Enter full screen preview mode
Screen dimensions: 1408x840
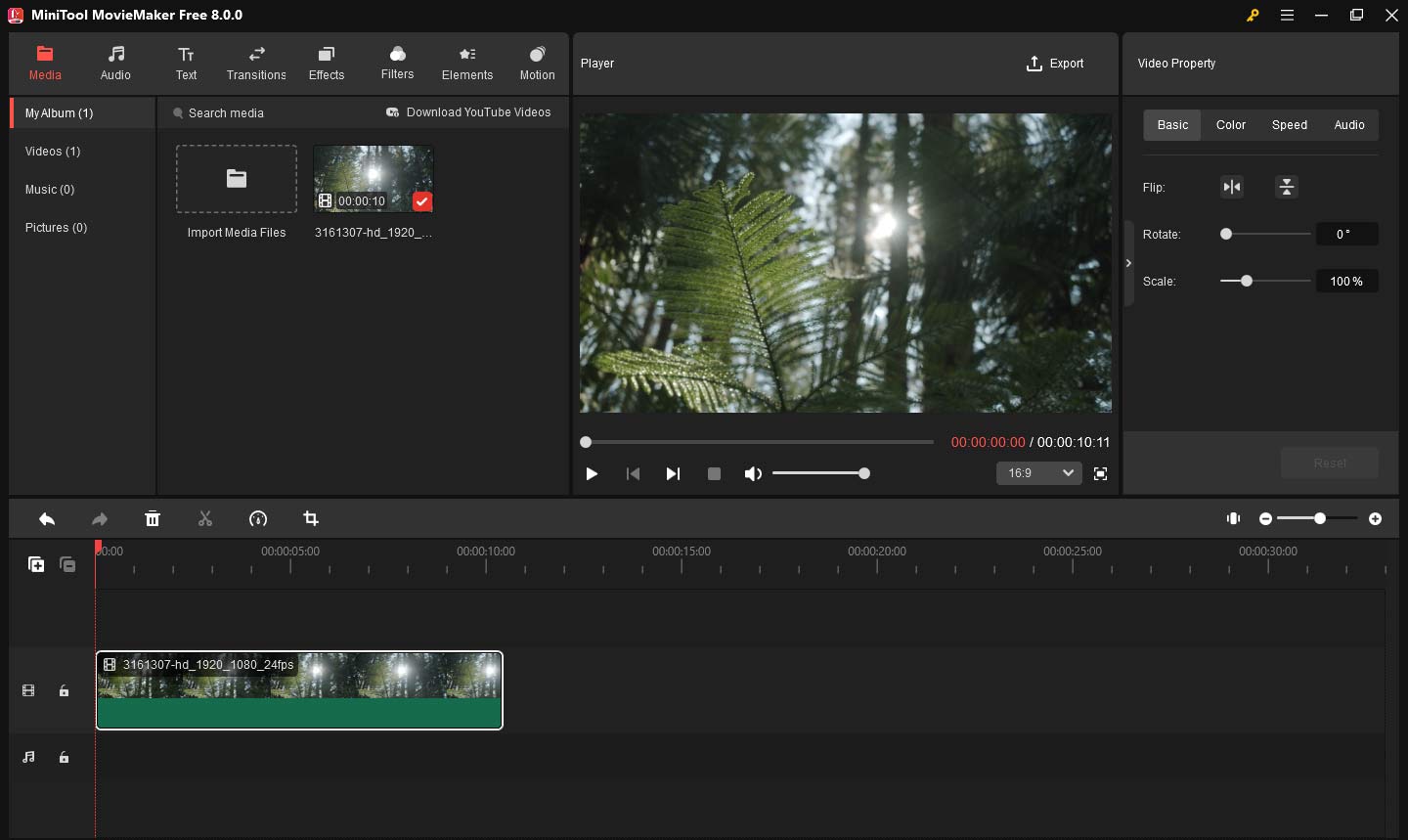pyautogui.click(x=1100, y=473)
